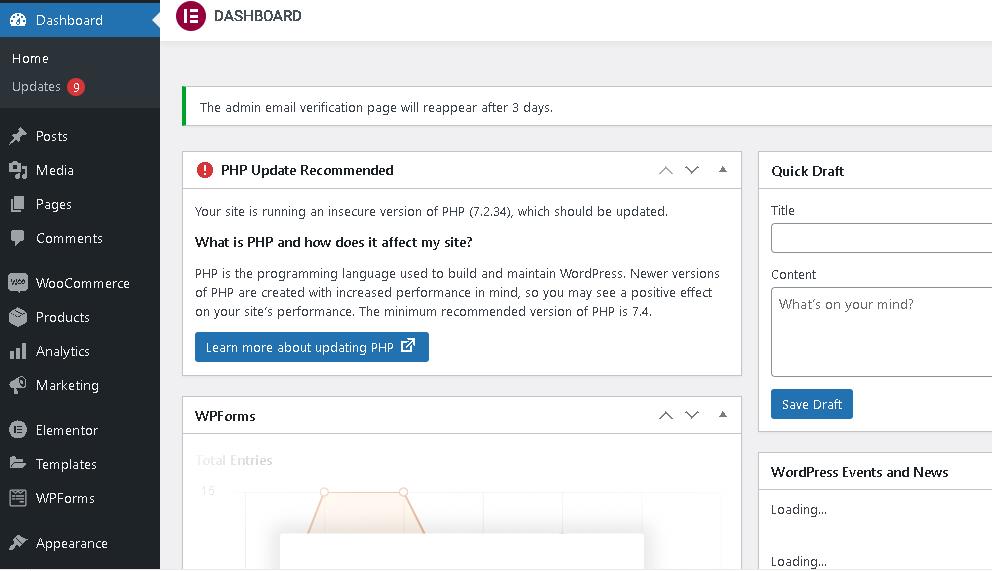
Task: Collapse the PHP Update Recommended panel
Action: (723, 170)
